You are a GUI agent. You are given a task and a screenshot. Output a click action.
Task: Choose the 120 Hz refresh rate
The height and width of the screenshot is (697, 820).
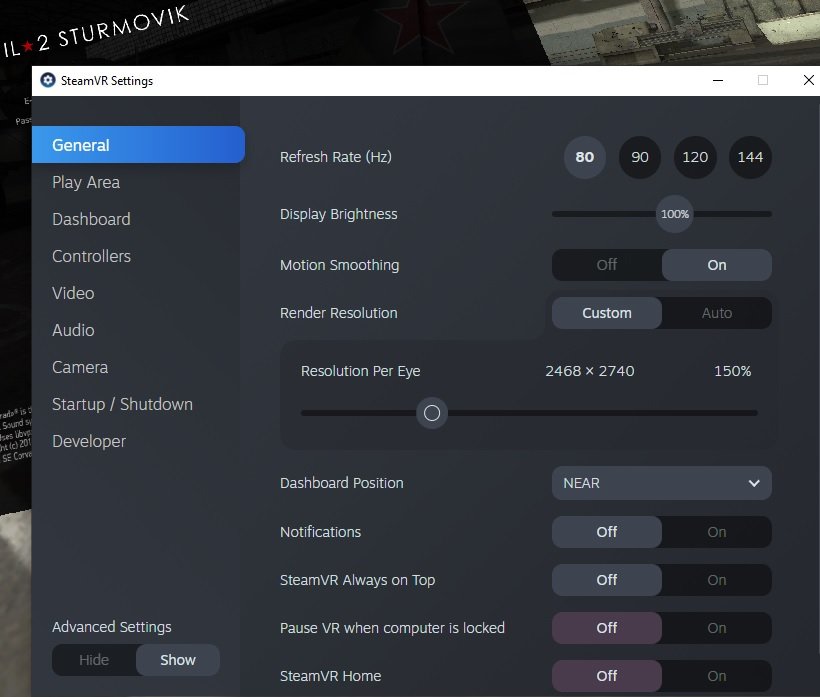click(695, 157)
